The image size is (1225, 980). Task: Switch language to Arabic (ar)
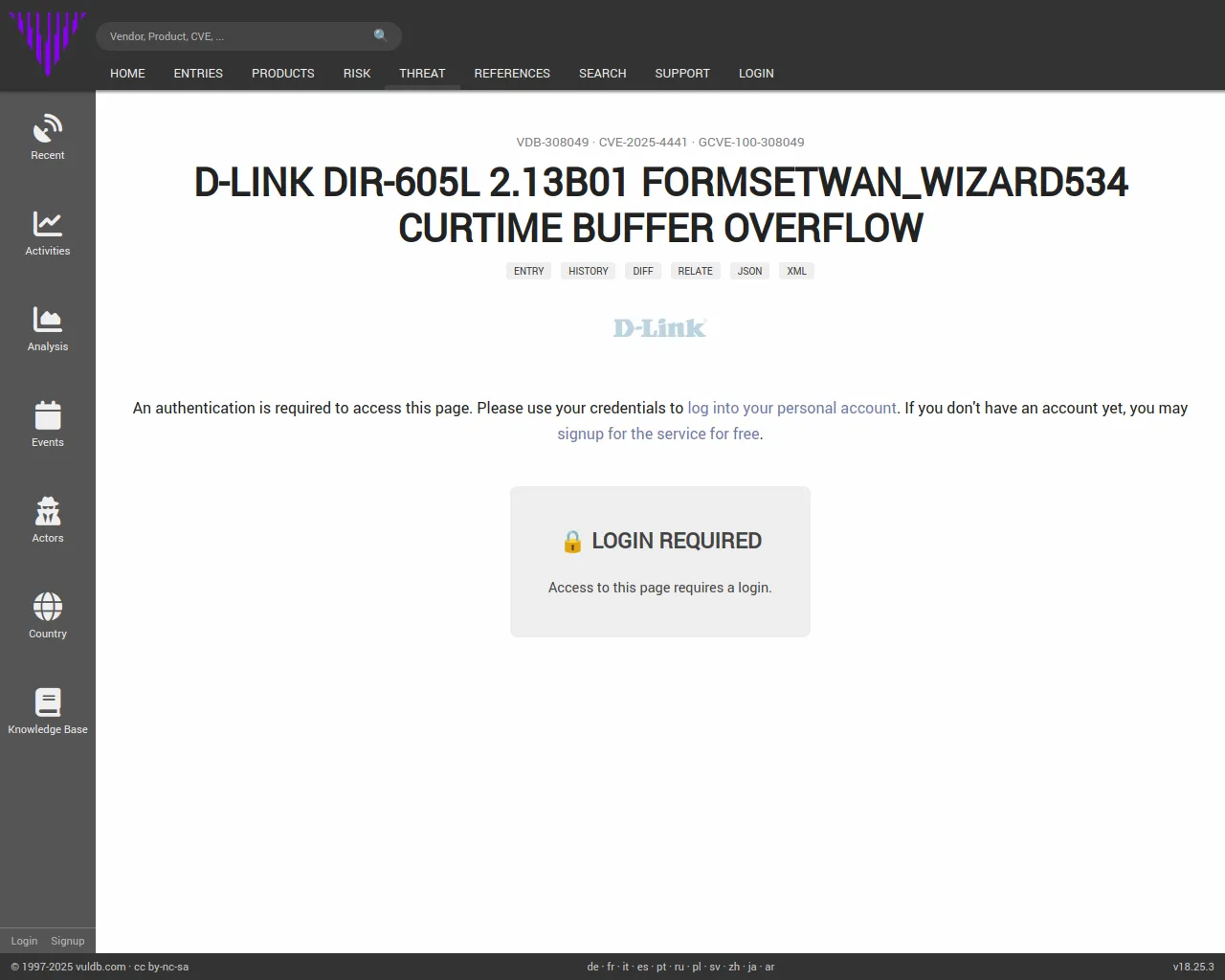pos(769,967)
